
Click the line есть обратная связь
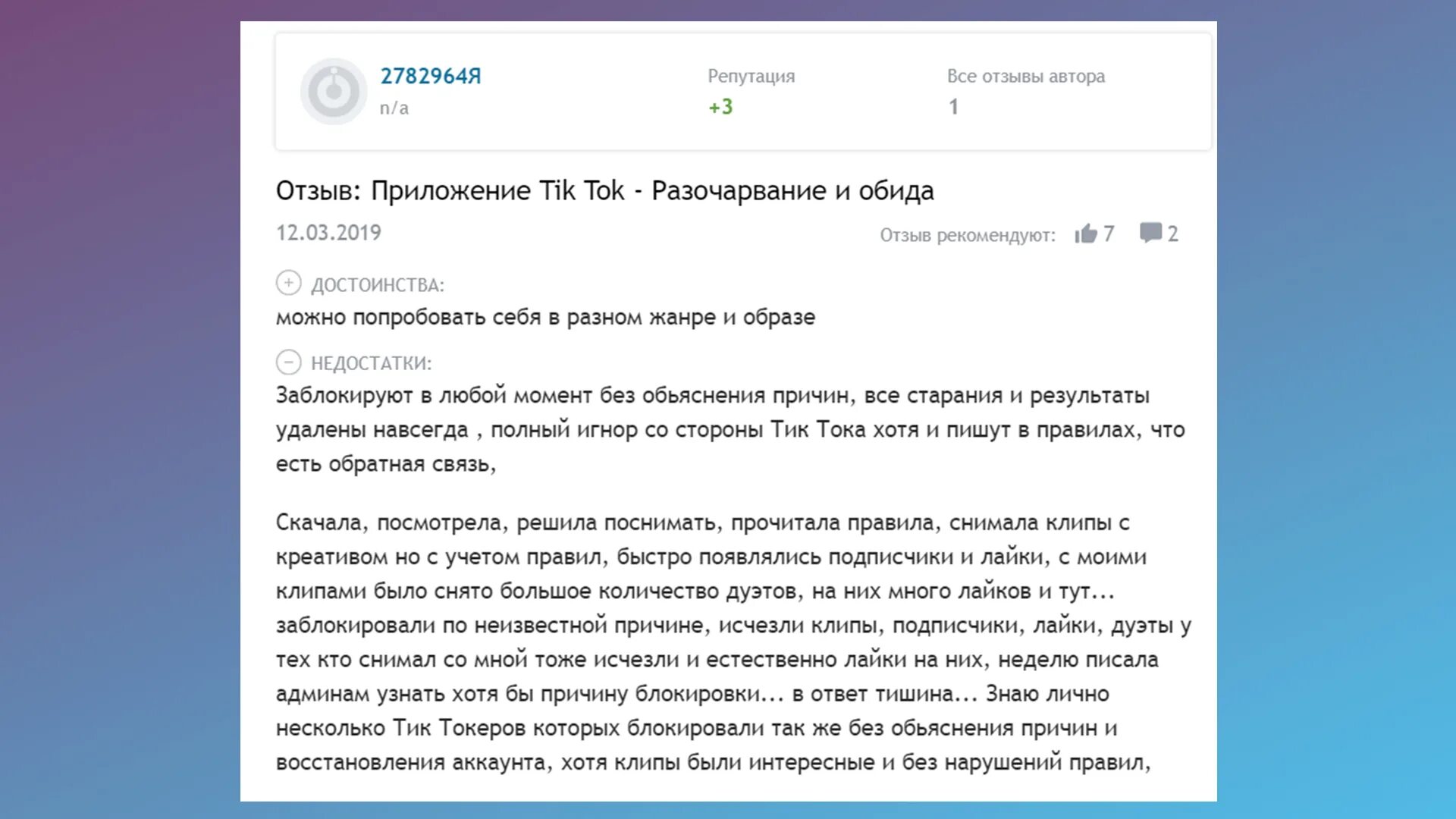pyautogui.click(x=385, y=464)
